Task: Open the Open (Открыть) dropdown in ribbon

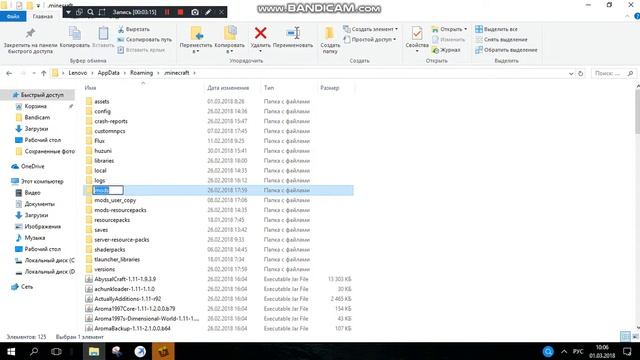Action: [x=449, y=29]
